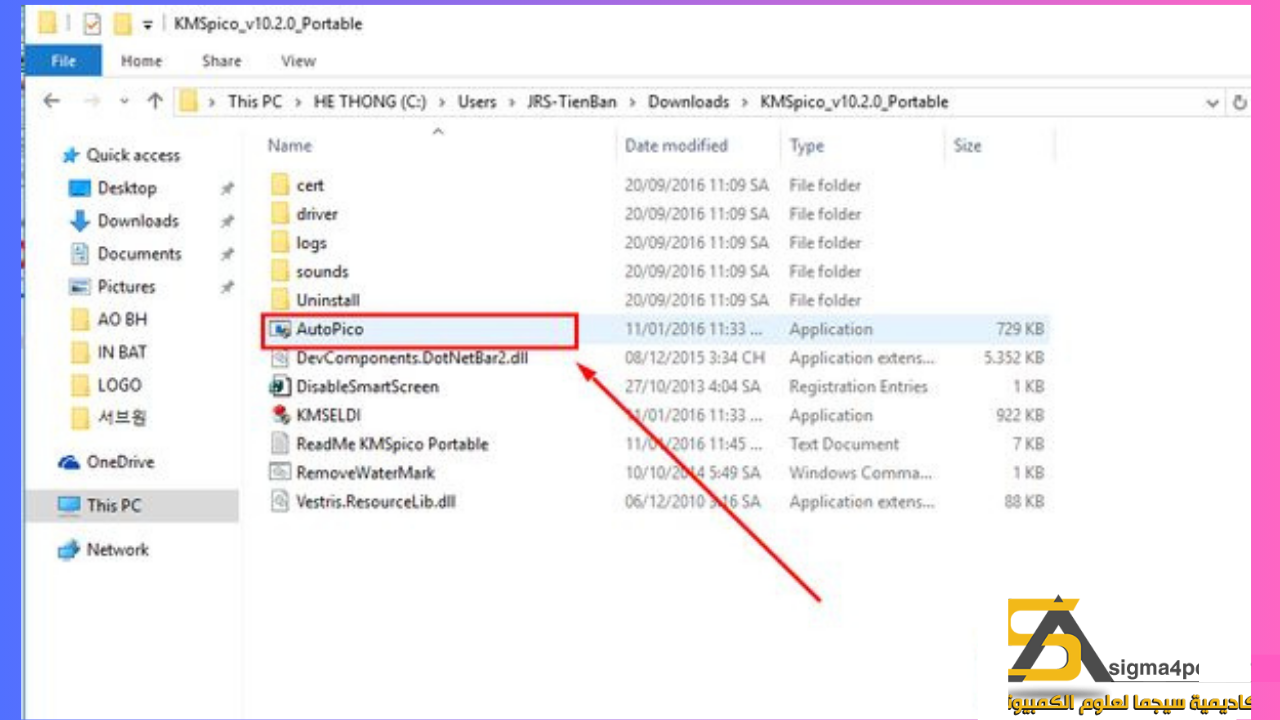Select Network in navigation pane
Screen dimensions: 1280x720
(117, 549)
